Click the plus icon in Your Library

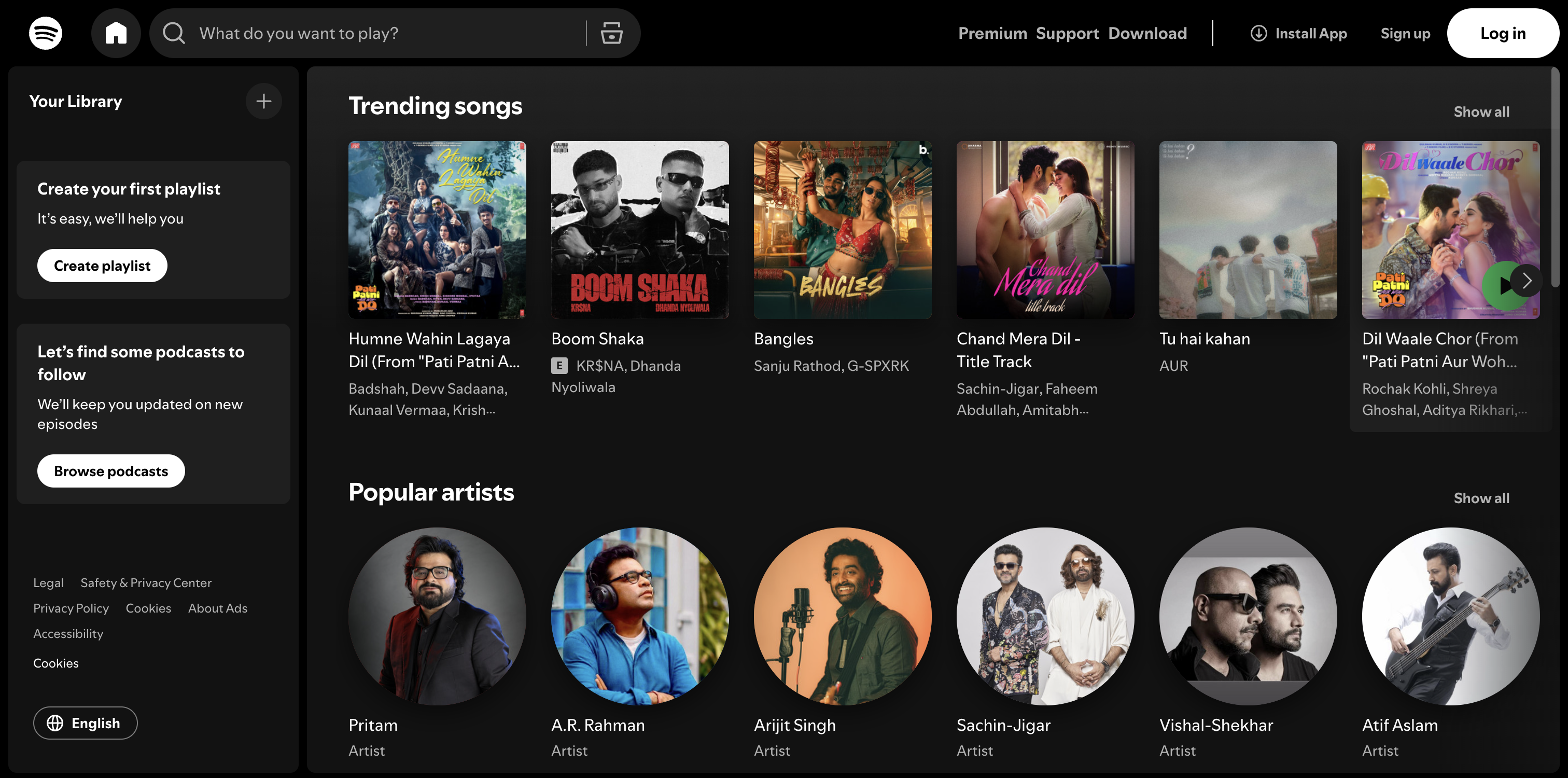click(x=263, y=101)
